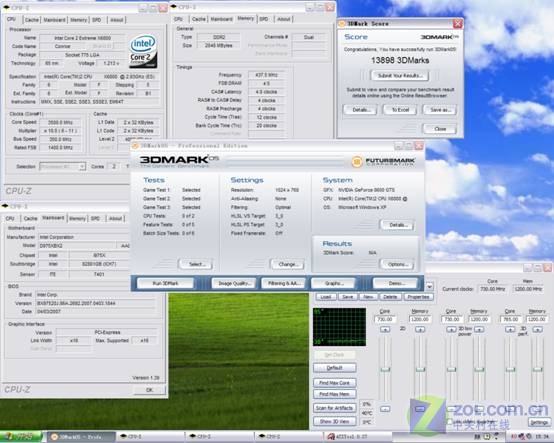Click the 3DMark05 title bar icon
The width and height of the screenshot is (554, 443).
click(135, 146)
